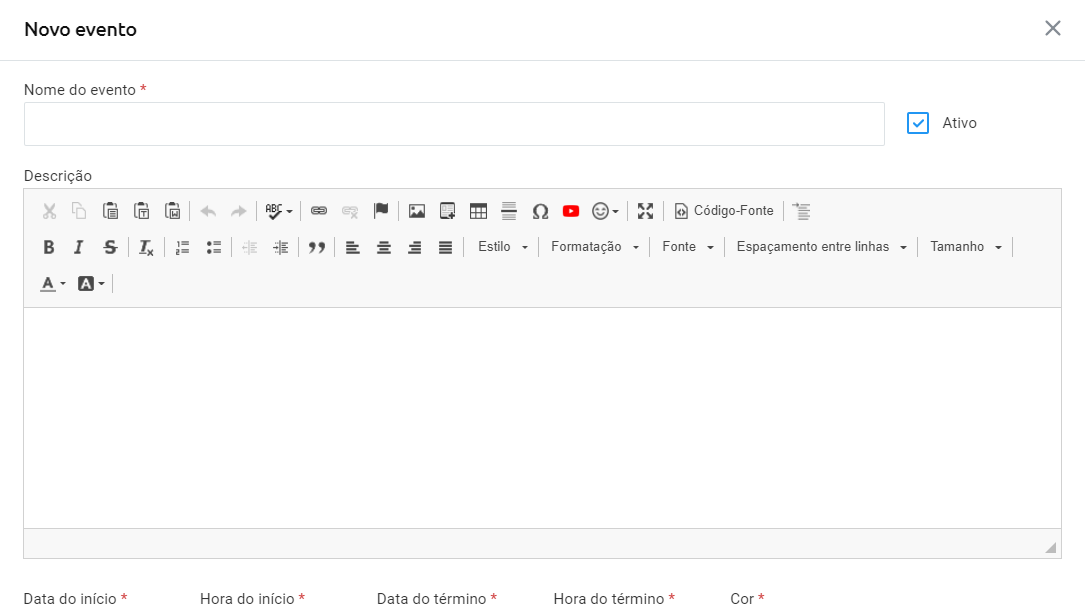
Task: Open the Fonte dropdown
Action: 687,247
